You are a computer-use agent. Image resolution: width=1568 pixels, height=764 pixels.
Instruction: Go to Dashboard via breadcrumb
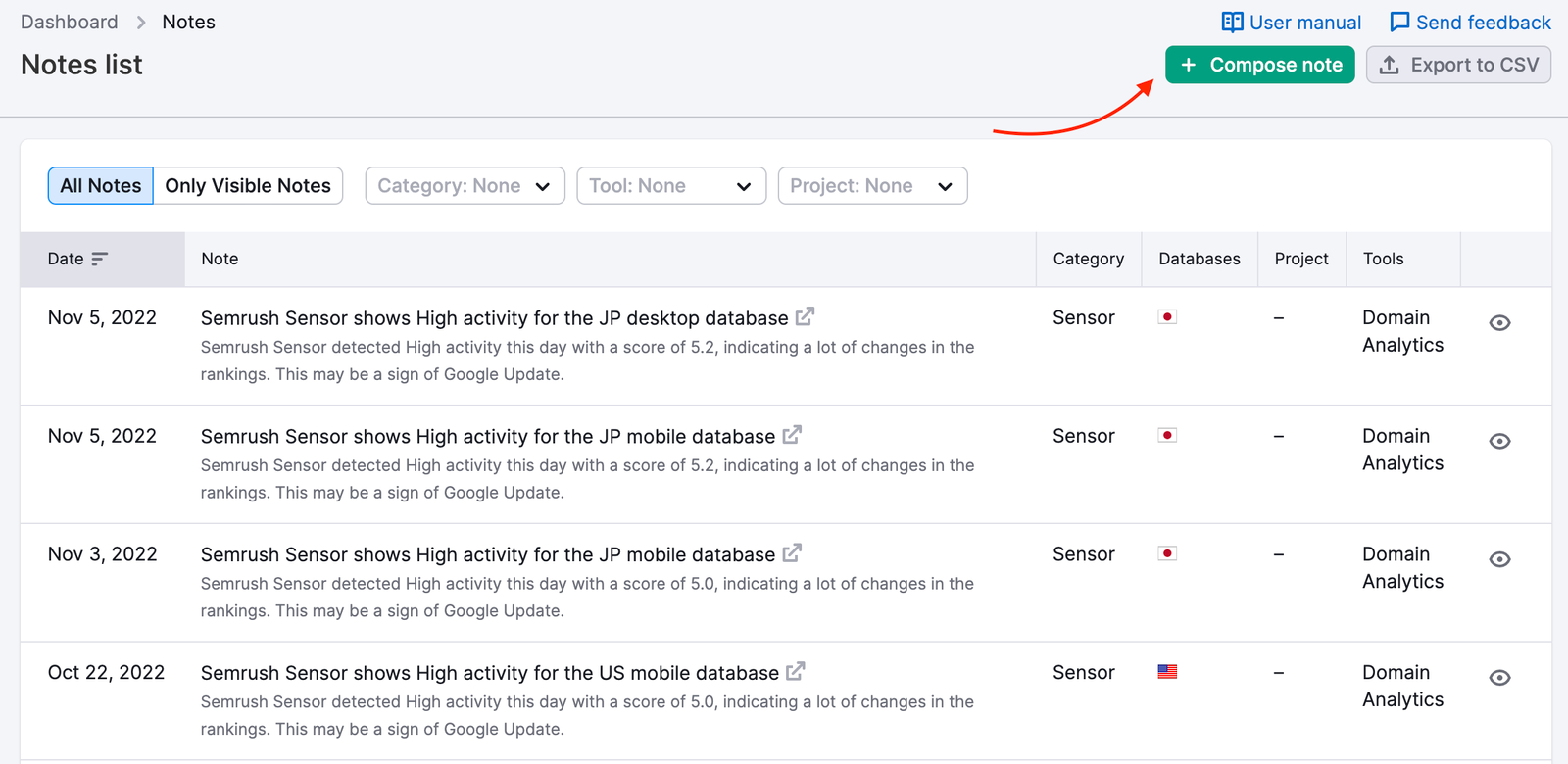tap(70, 23)
